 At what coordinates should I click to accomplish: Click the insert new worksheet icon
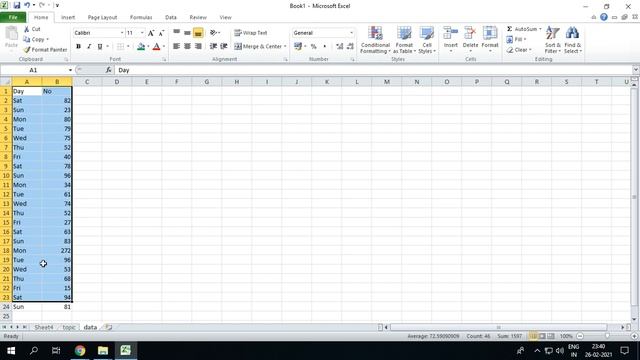(108, 327)
